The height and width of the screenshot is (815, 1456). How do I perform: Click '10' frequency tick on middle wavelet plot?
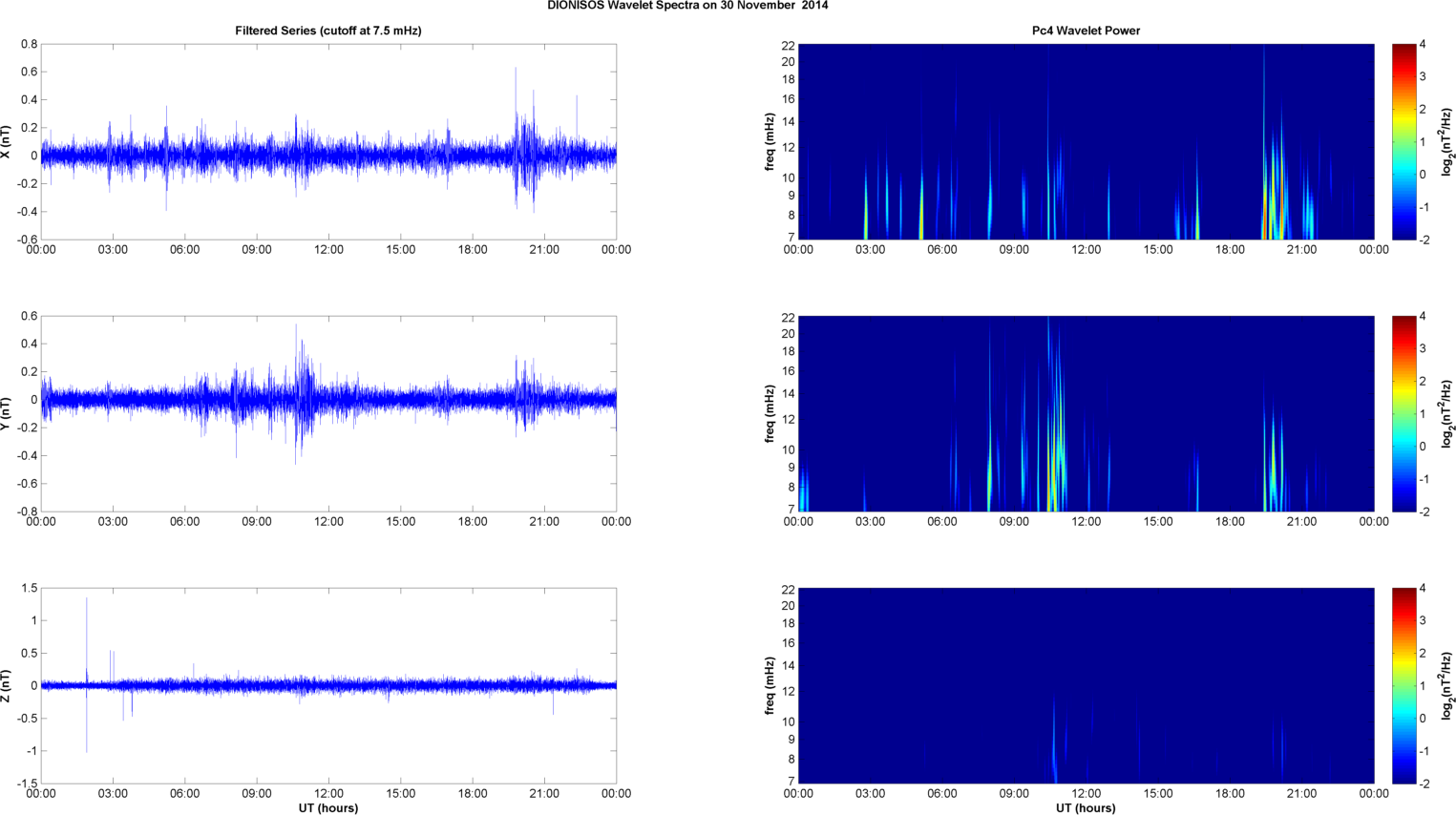(789, 449)
